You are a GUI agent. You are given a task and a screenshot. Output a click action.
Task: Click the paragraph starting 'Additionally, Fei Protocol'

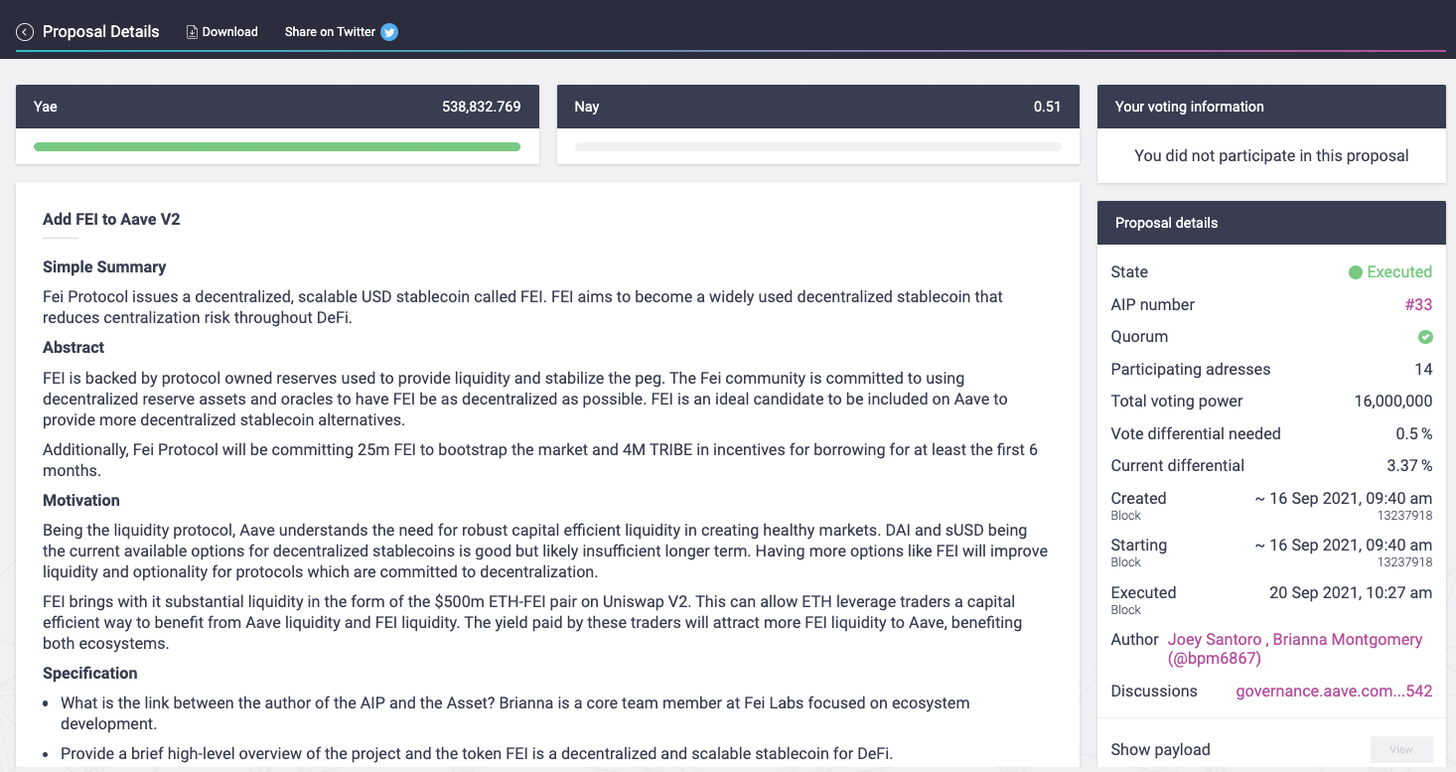pyautogui.click(x=540, y=459)
